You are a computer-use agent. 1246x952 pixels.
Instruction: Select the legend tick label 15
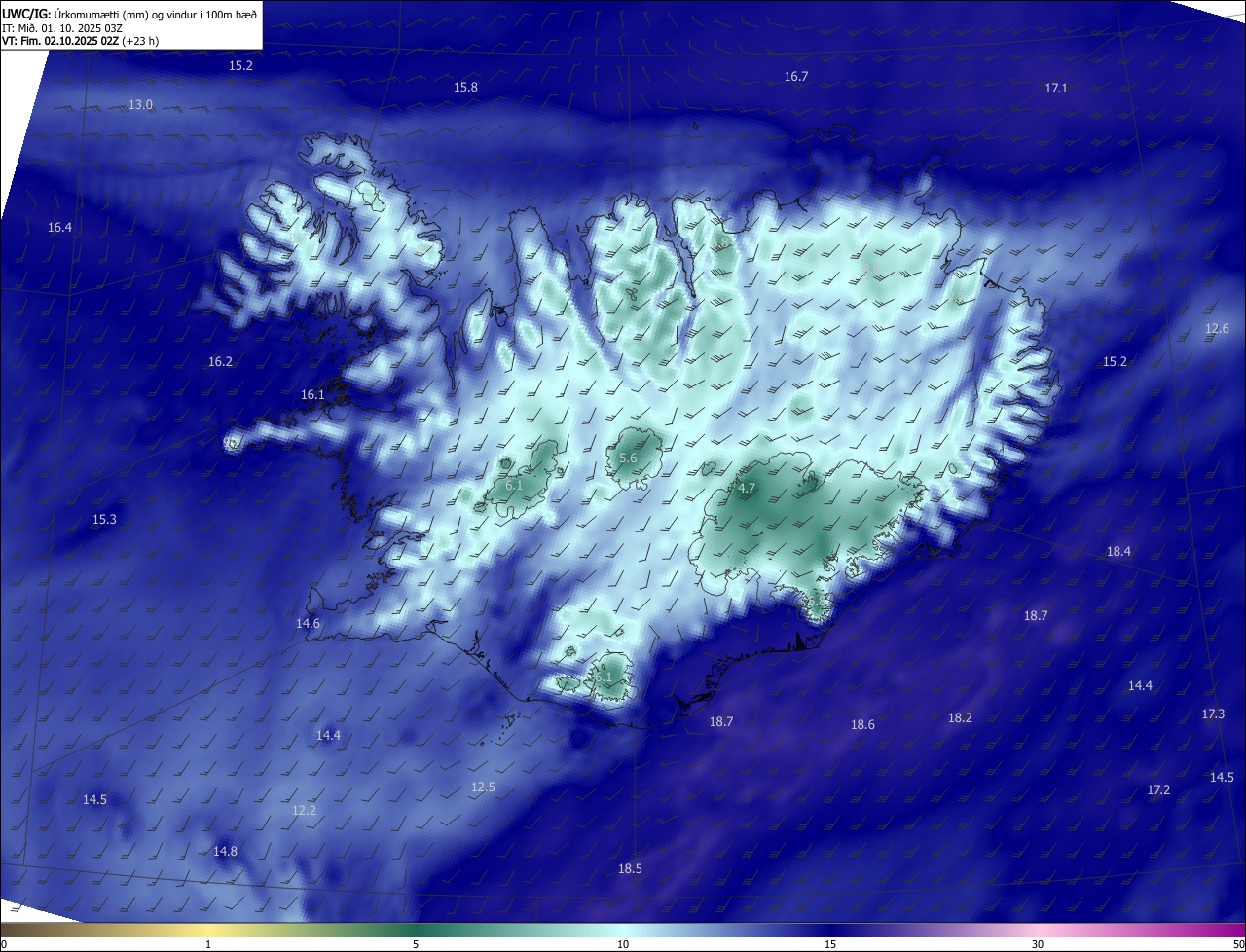point(830,944)
